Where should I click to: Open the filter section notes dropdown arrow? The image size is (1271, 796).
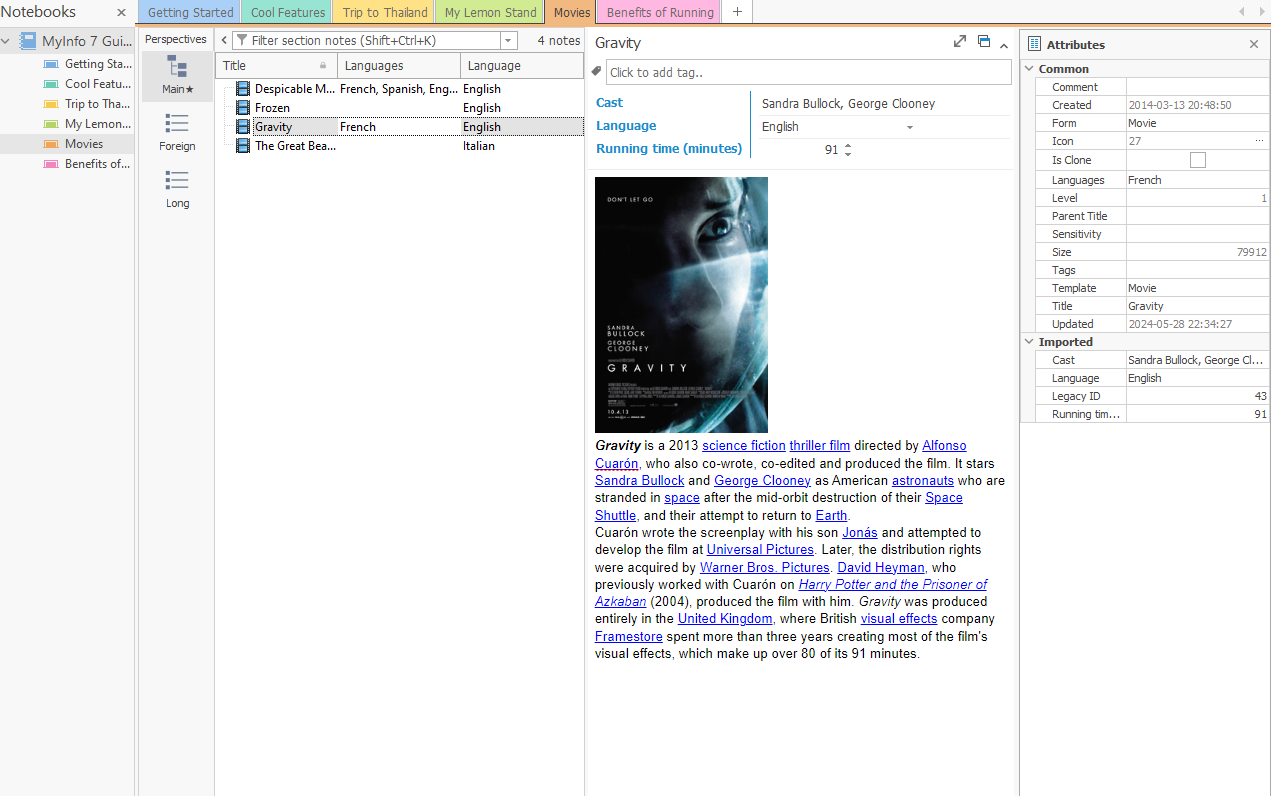point(509,41)
